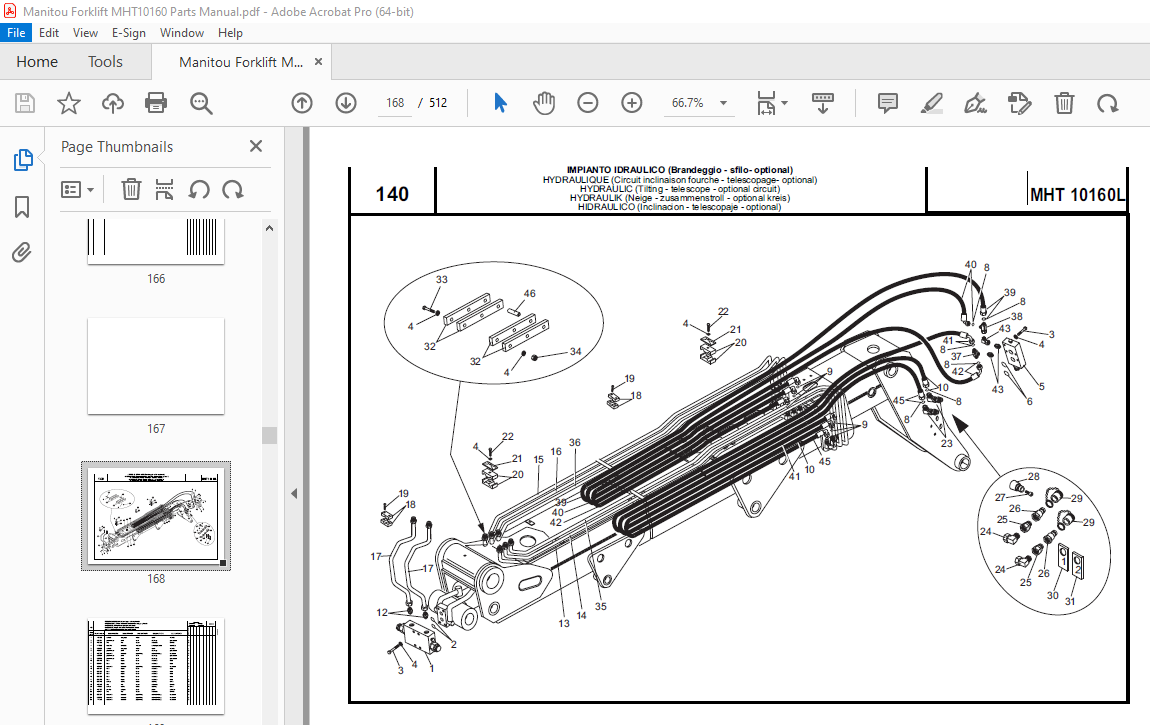Switch to the Tools tab
Screen dimensions: 1150x725
105,62
